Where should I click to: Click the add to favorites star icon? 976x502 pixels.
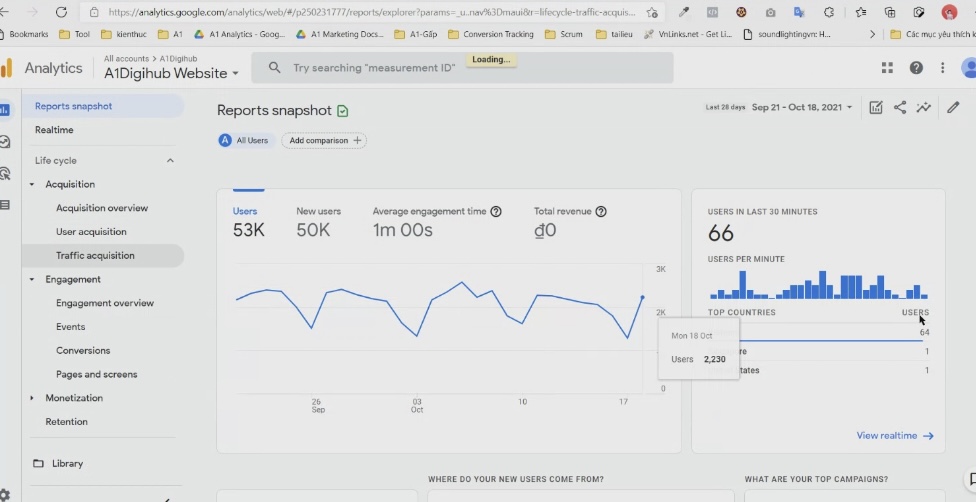(652, 12)
